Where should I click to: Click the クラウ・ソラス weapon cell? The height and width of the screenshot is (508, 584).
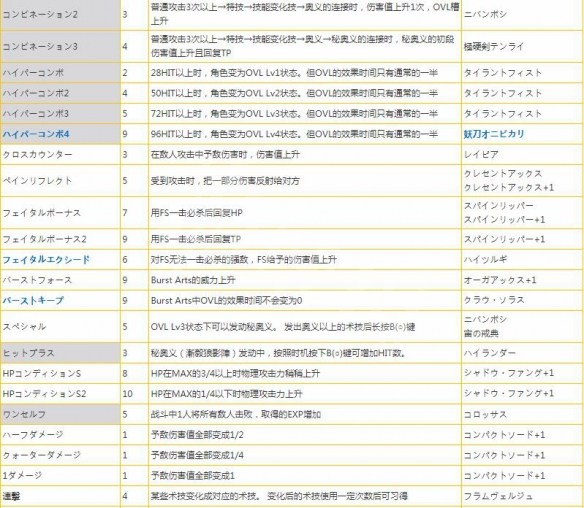(x=523, y=300)
